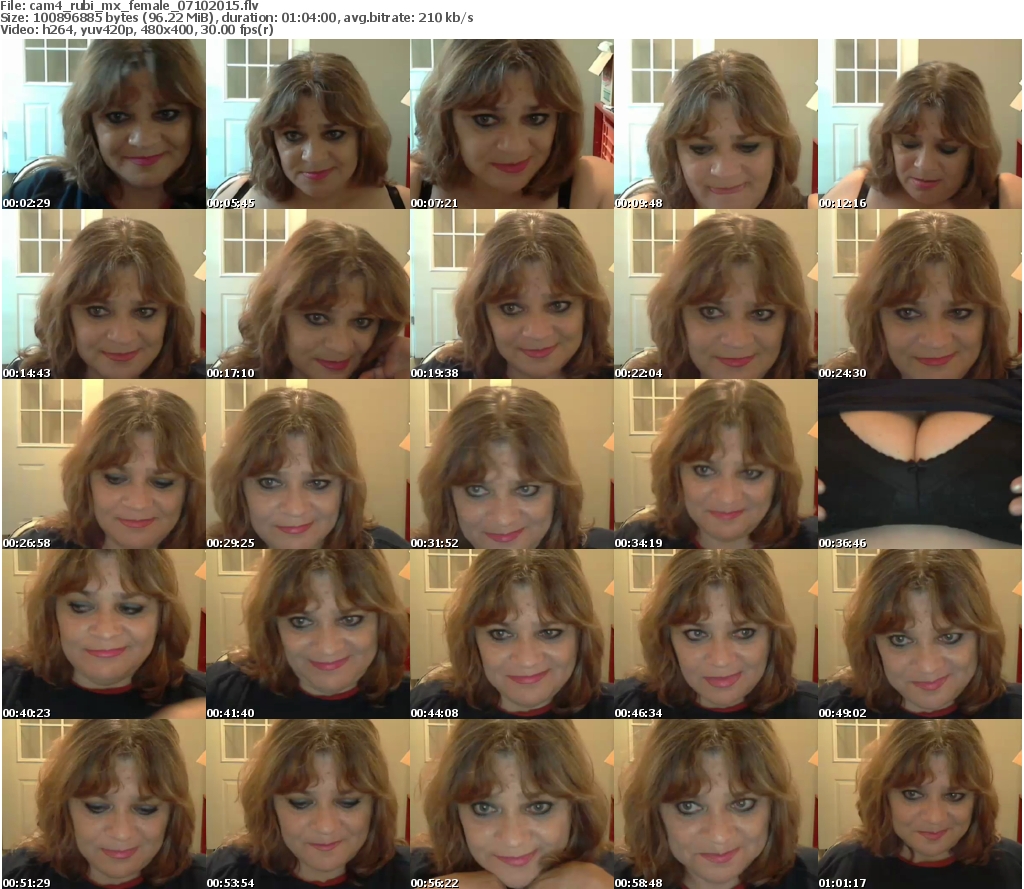
Task: Select the thumbnail stamped 00:02:29
Action: tap(103, 124)
